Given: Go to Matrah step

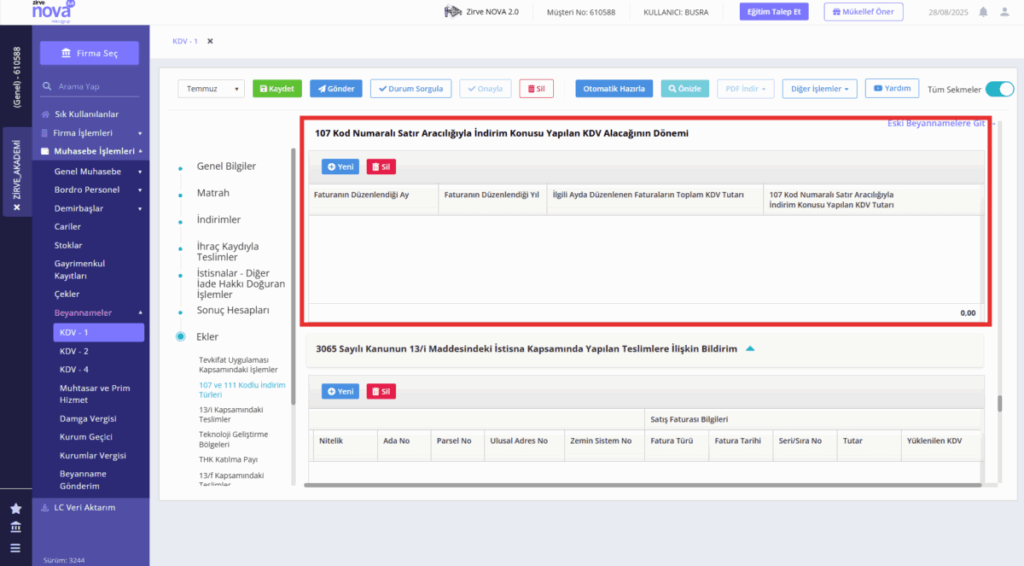Looking at the screenshot, I should click(213, 193).
